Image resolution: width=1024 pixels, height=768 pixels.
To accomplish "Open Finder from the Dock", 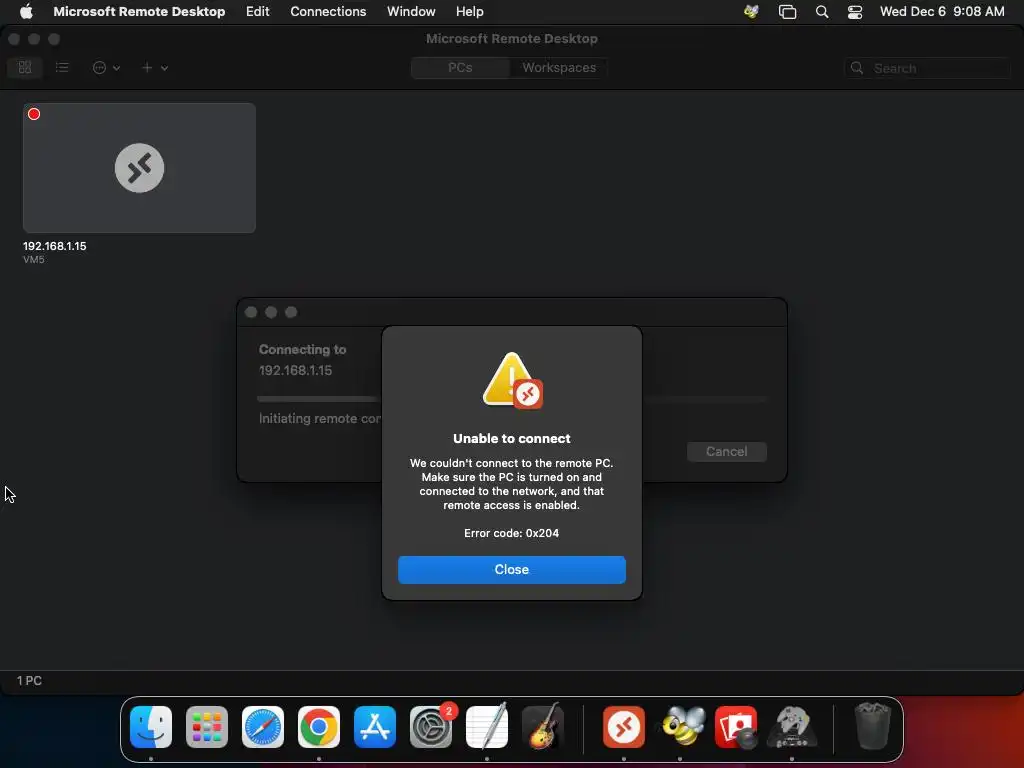I will point(151,727).
